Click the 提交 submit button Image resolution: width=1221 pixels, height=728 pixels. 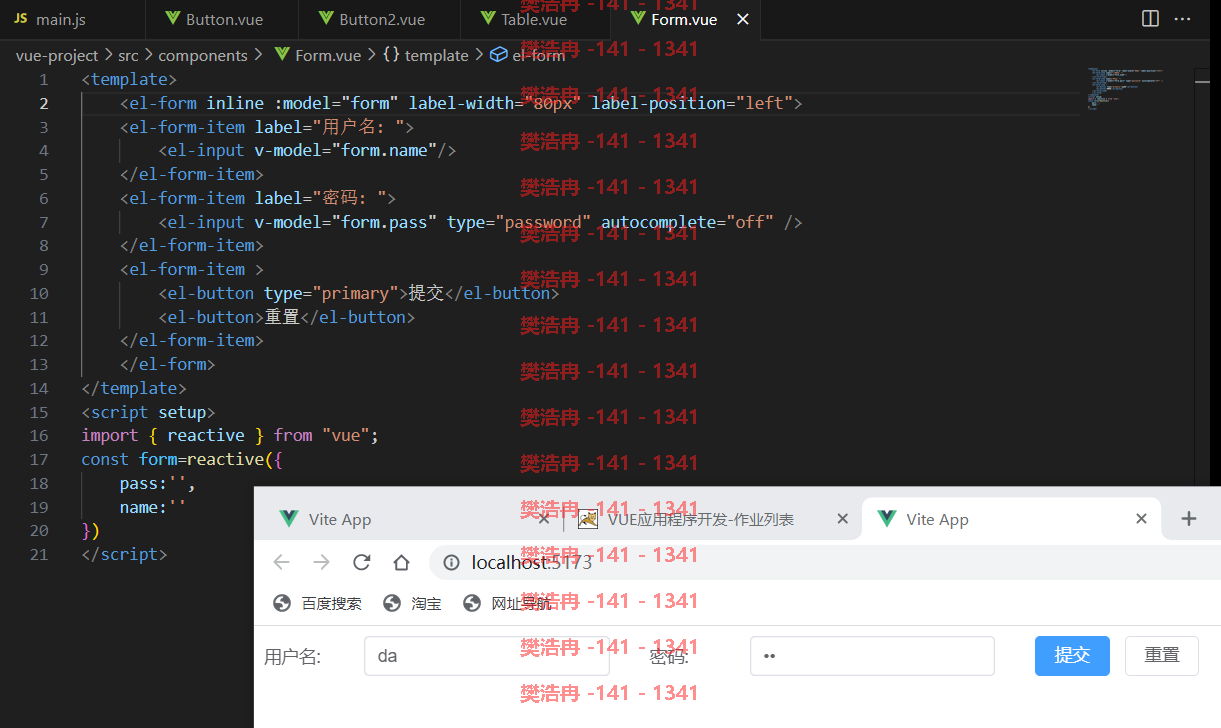pos(1072,655)
